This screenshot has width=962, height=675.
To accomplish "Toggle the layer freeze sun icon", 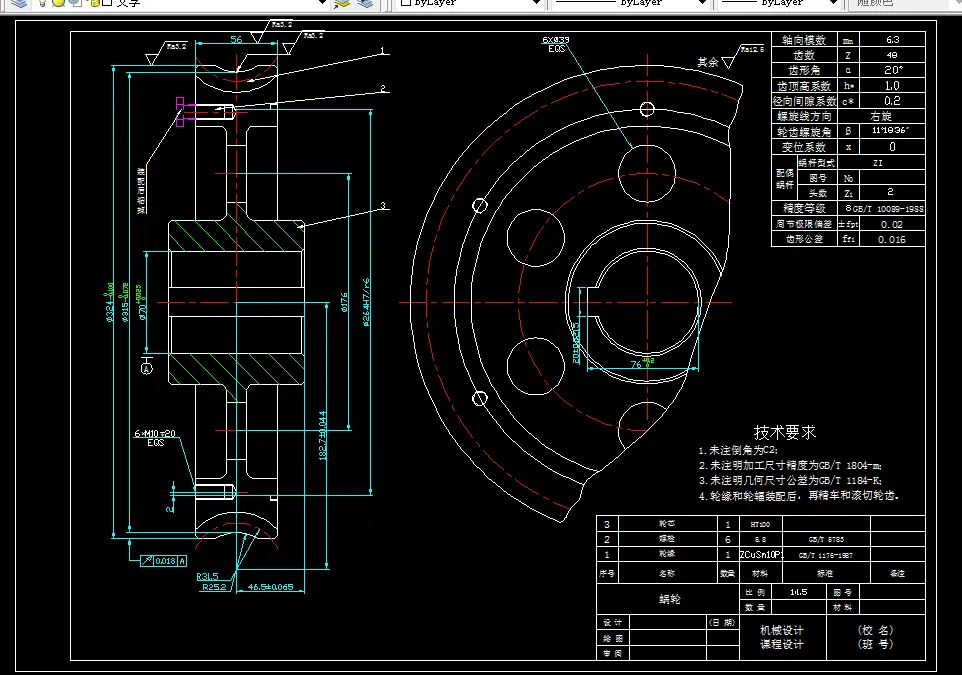I will pyautogui.click(x=58, y=3).
